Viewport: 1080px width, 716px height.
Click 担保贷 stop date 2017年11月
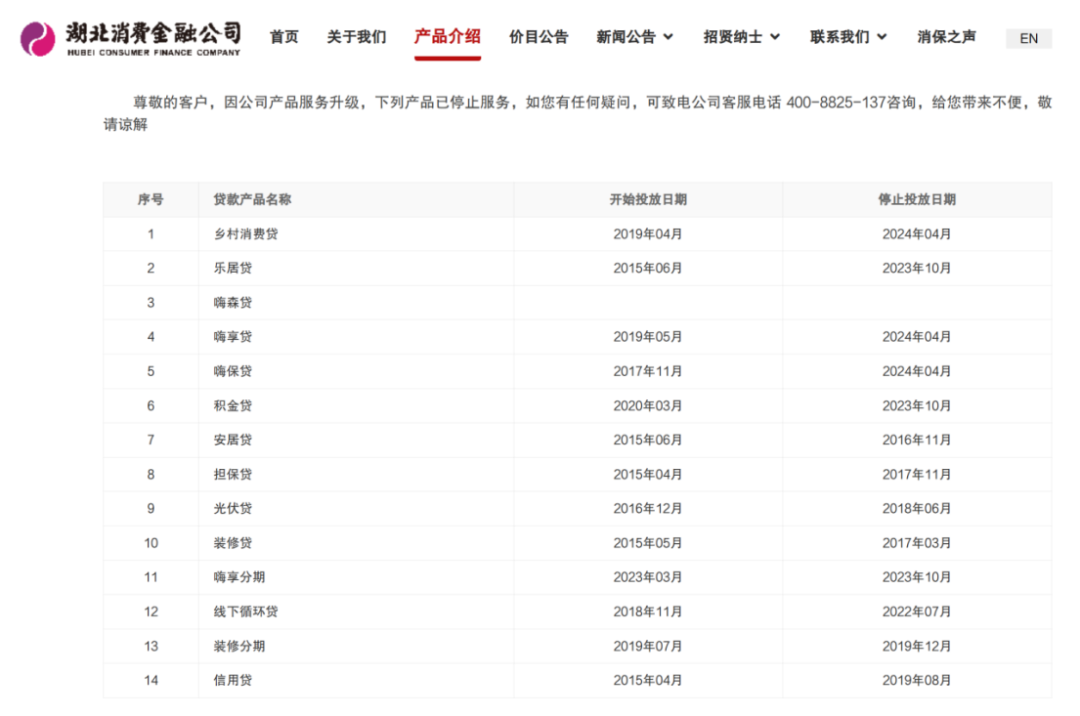[916, 474]
